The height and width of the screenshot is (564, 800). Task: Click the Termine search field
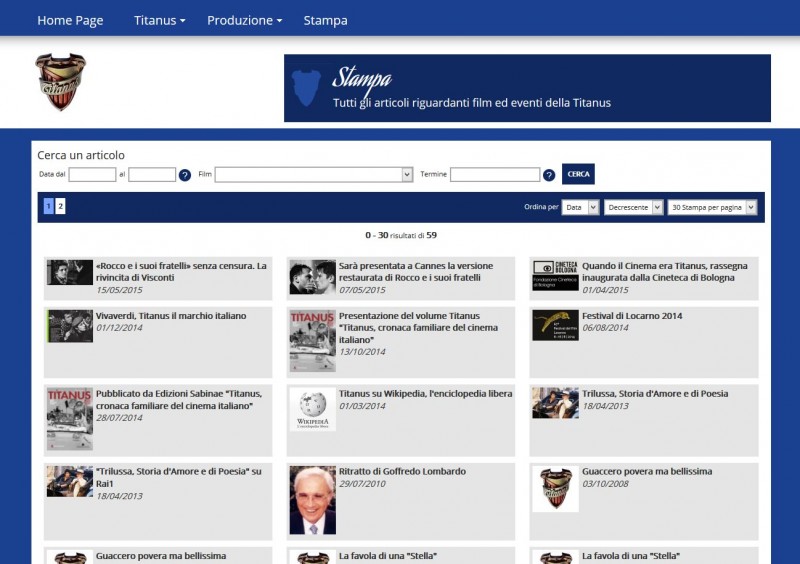[x=495, y=175]
